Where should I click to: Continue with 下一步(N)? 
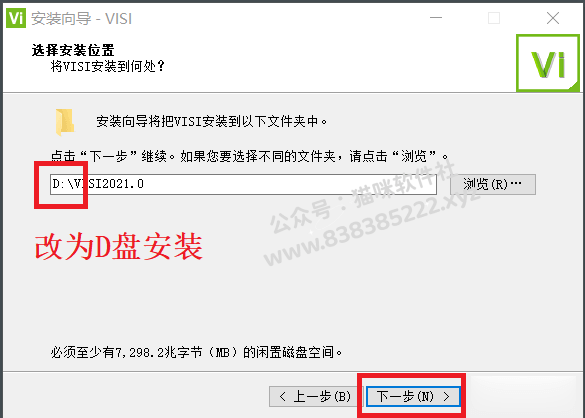[x=413, y=396]
